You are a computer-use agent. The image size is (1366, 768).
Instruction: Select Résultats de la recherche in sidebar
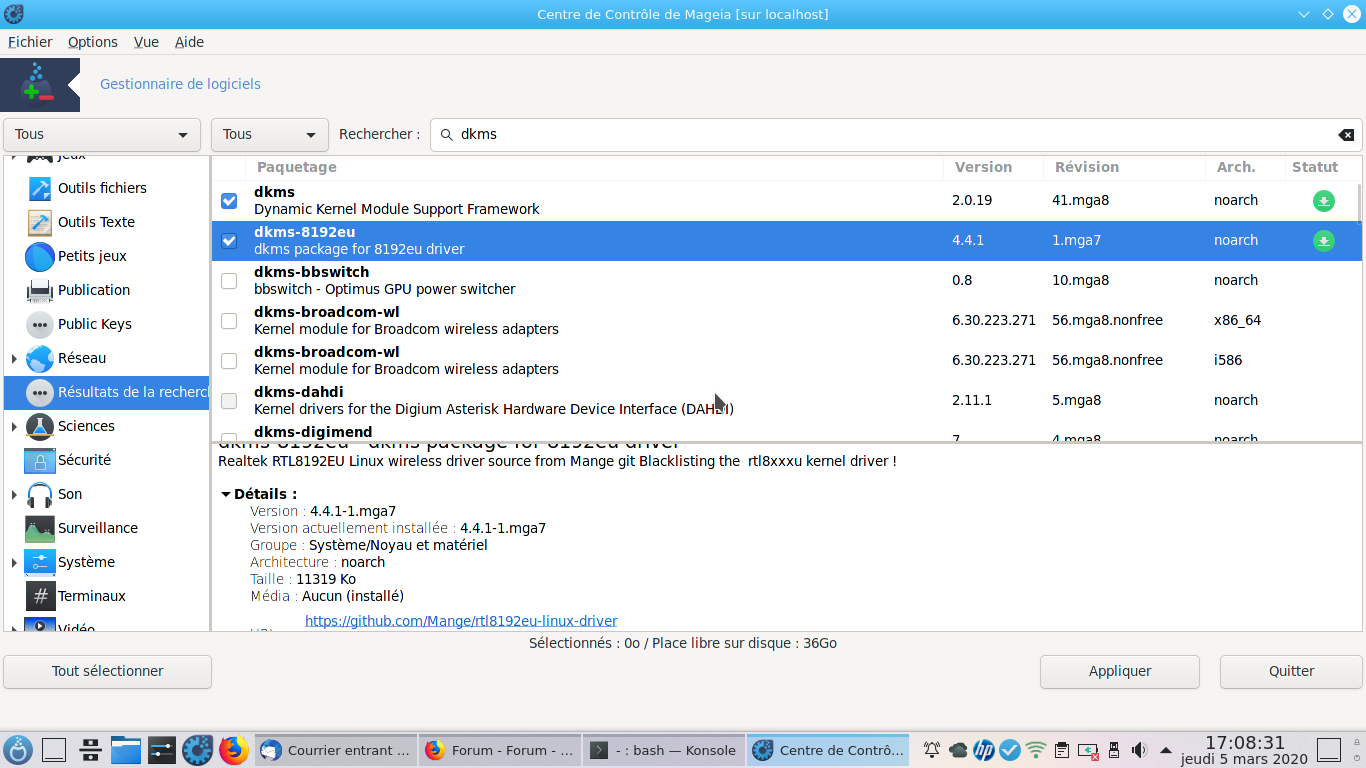tap(107, 392)
